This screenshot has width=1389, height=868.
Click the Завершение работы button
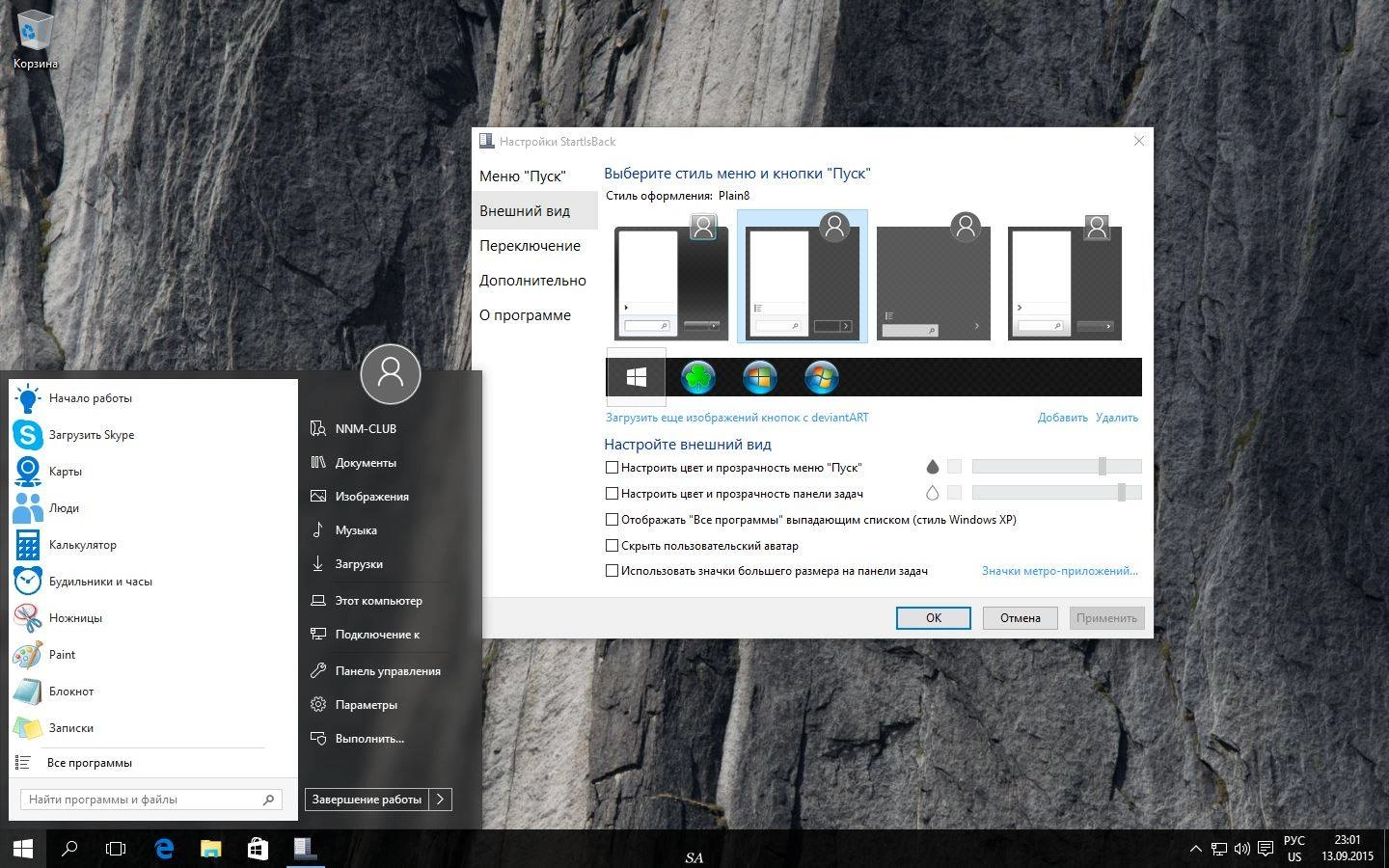368,799
